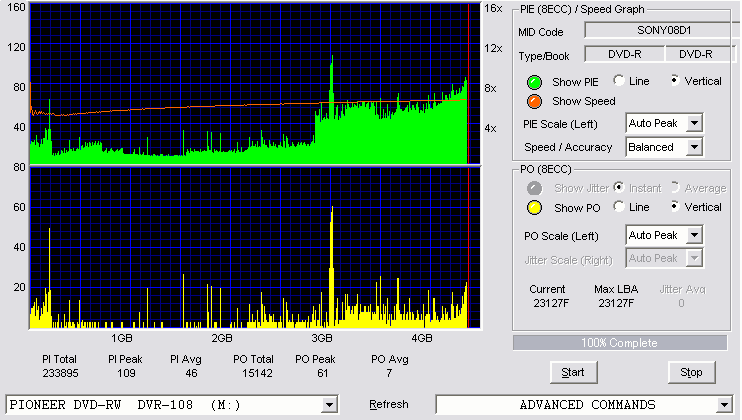The width and height of the screenshot is (742, 420).
Task: Click PI Avg value 46
Action: 191,373
